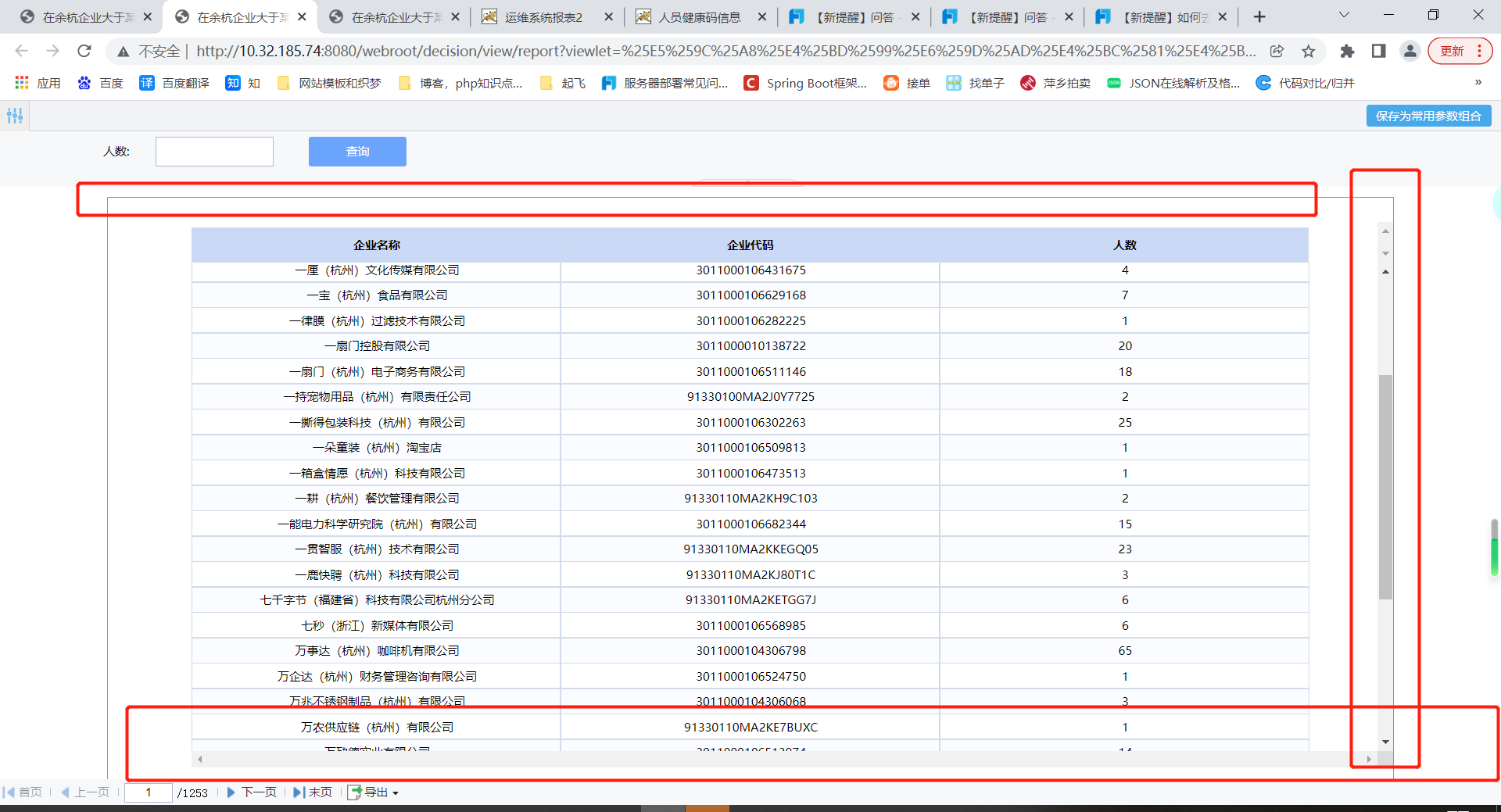Open a new browser tab
1501x812 pixels.
pyautogui.click(x=1259, y=16)
